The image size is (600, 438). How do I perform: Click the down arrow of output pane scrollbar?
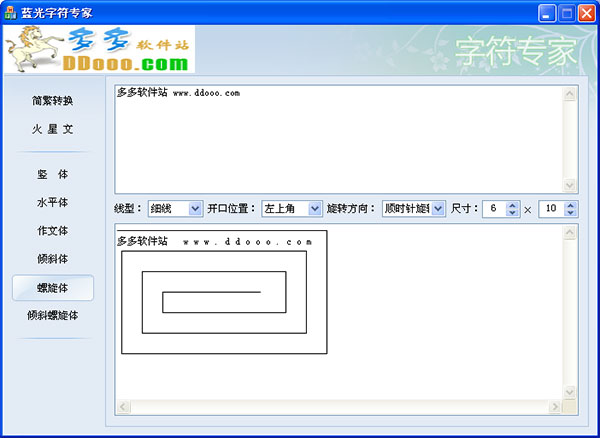pyautogui.click(x=570, y=392)
